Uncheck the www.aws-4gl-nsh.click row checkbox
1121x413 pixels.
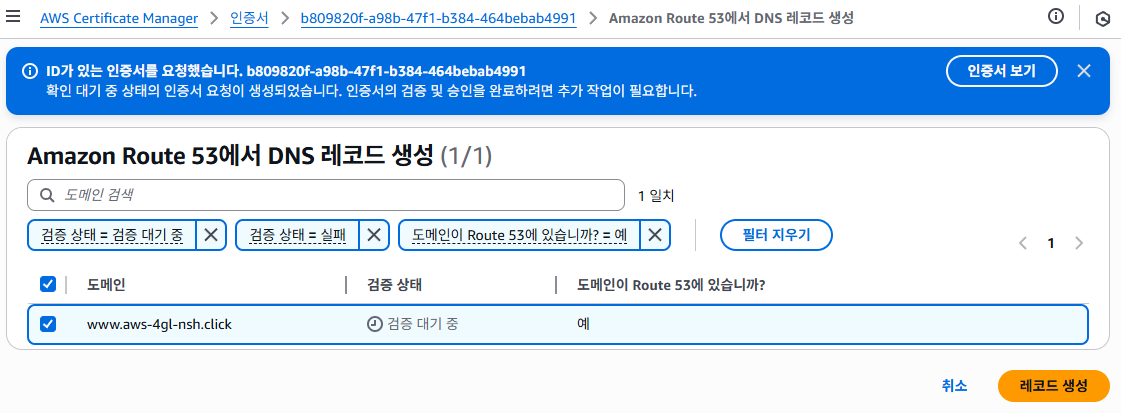[x=48, y=324]
